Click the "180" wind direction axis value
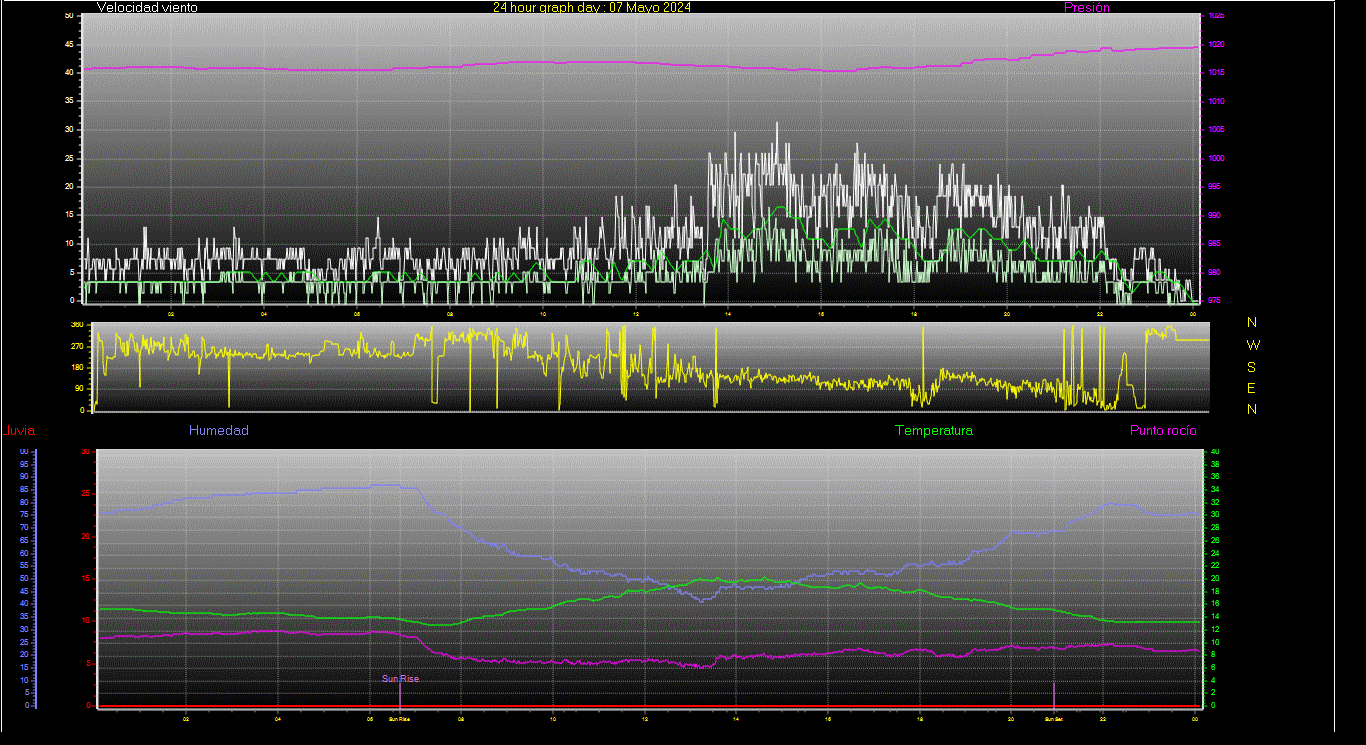 (77, 368)
